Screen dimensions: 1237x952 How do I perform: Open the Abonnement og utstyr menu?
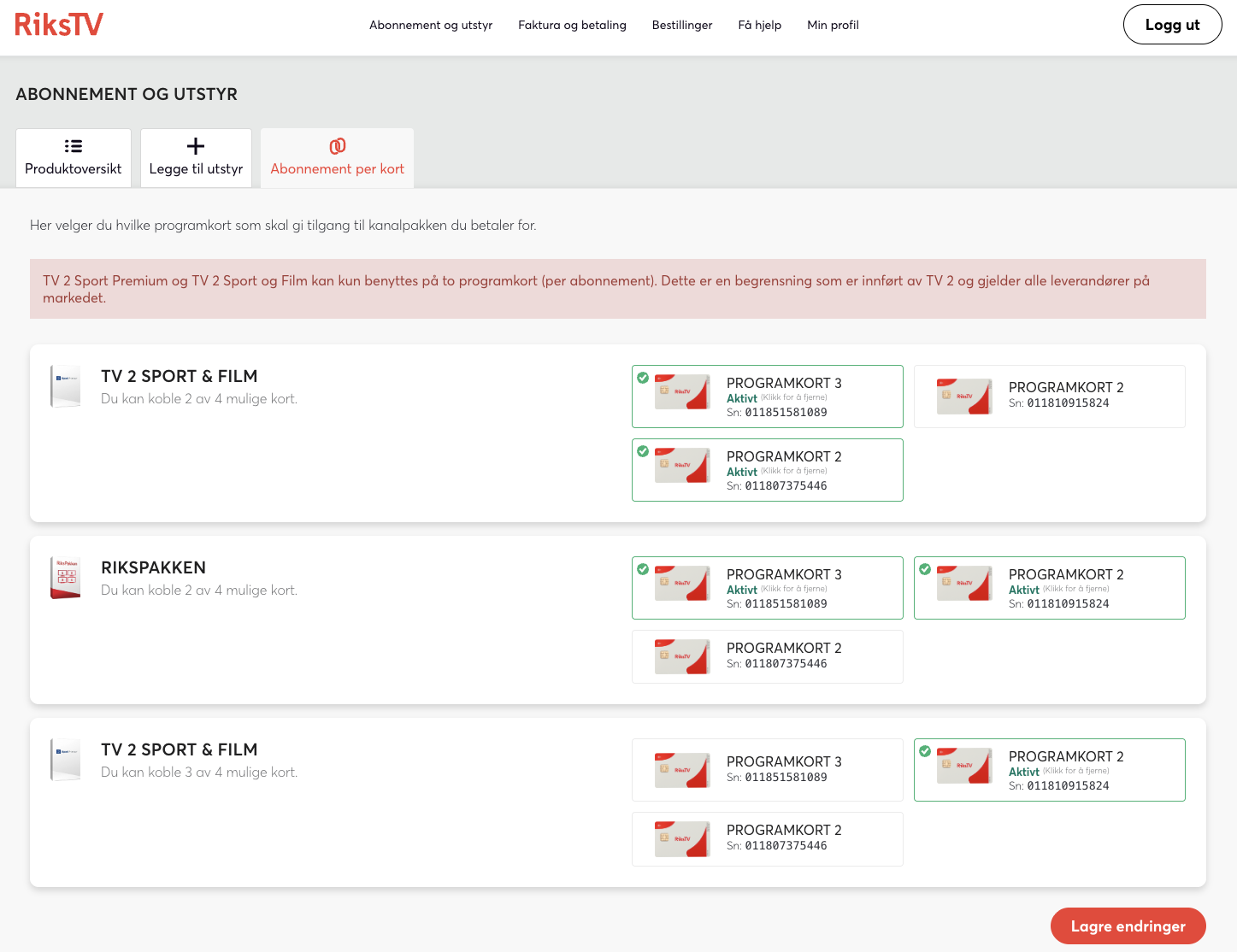(x=431, y=25)
